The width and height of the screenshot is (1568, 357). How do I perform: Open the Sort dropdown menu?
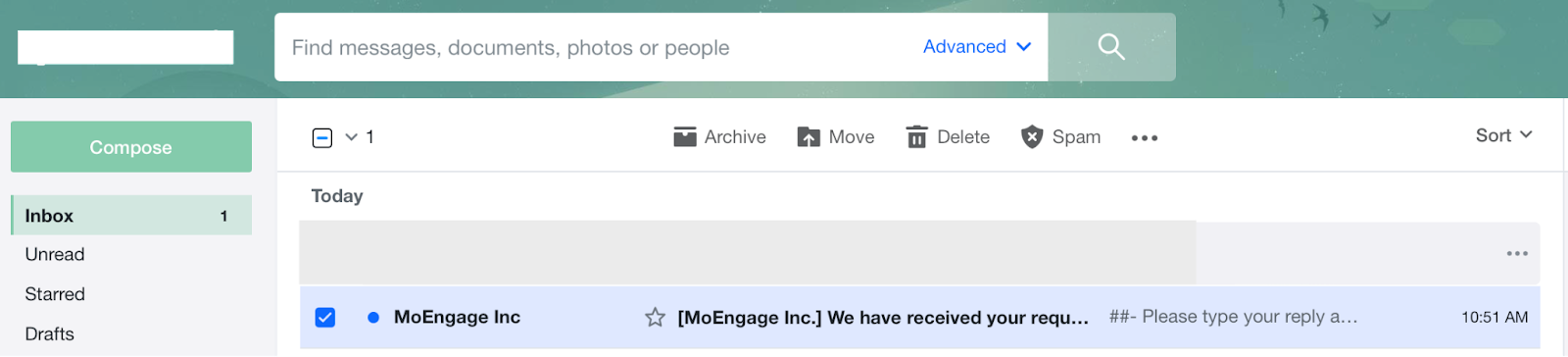1503,136
